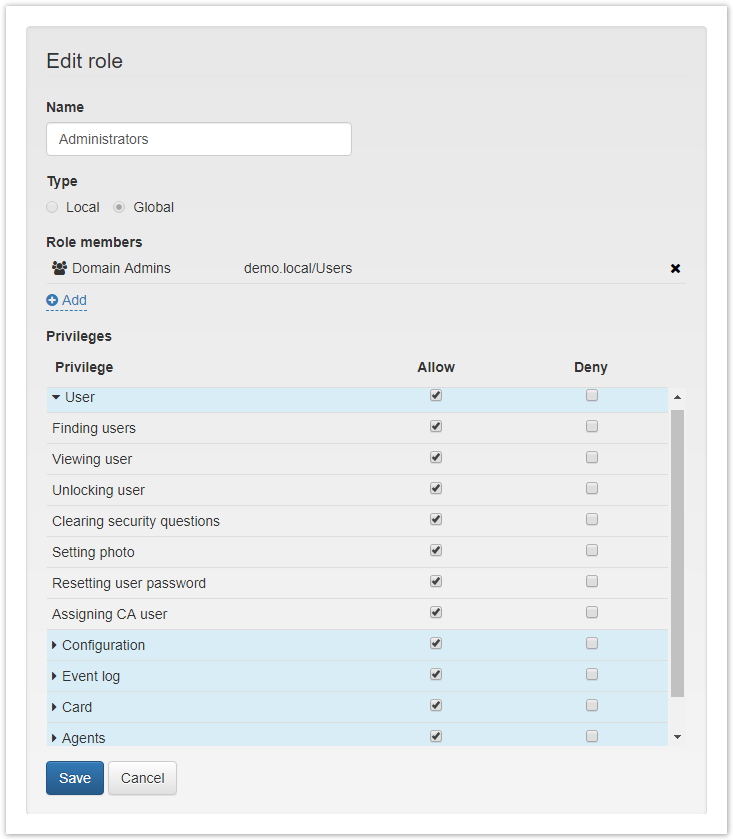Expand the Agents privilege group

pos(55,737)
